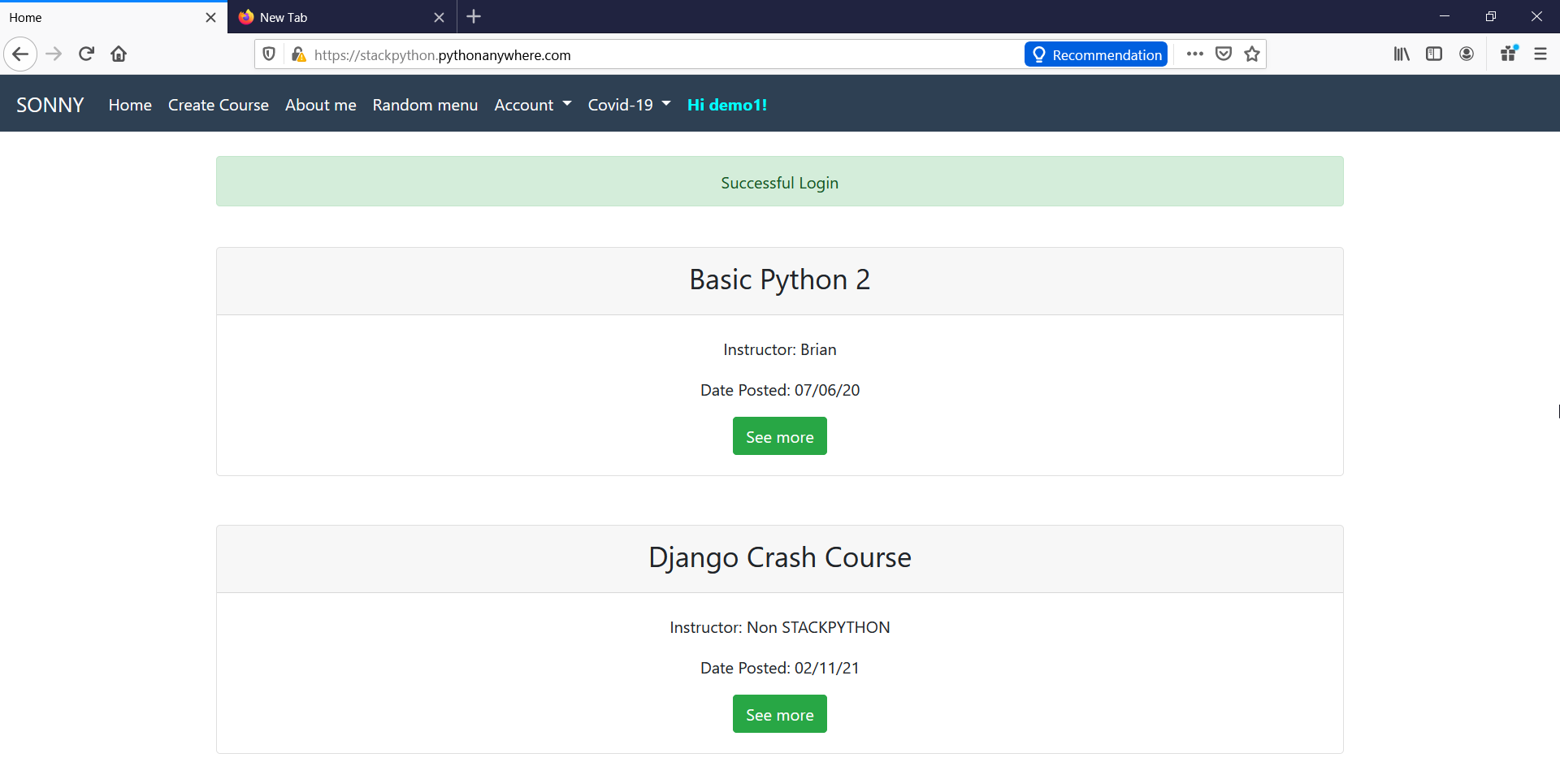Reload the current page
Image resolution: width=1560 pixels, height=784 pixels.
pyautogui.click(x=86, y=54)
